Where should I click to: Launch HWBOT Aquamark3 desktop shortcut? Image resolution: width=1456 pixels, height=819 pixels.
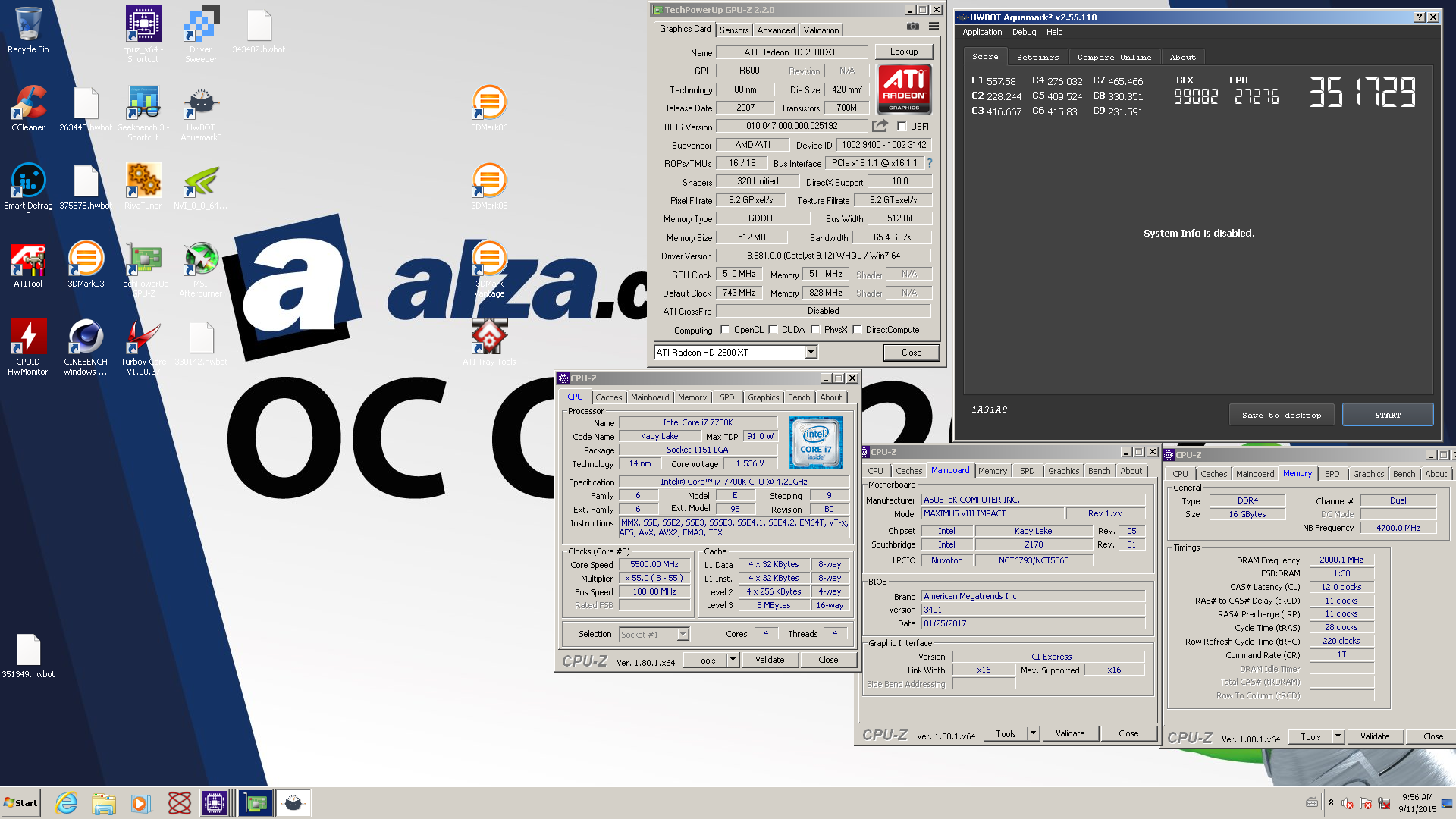coord(201,113)
